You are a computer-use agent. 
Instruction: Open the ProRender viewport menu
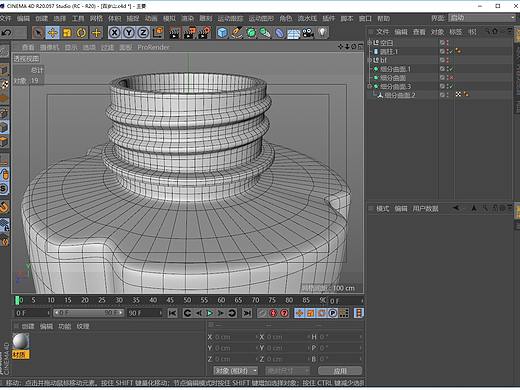click(153, 47)
